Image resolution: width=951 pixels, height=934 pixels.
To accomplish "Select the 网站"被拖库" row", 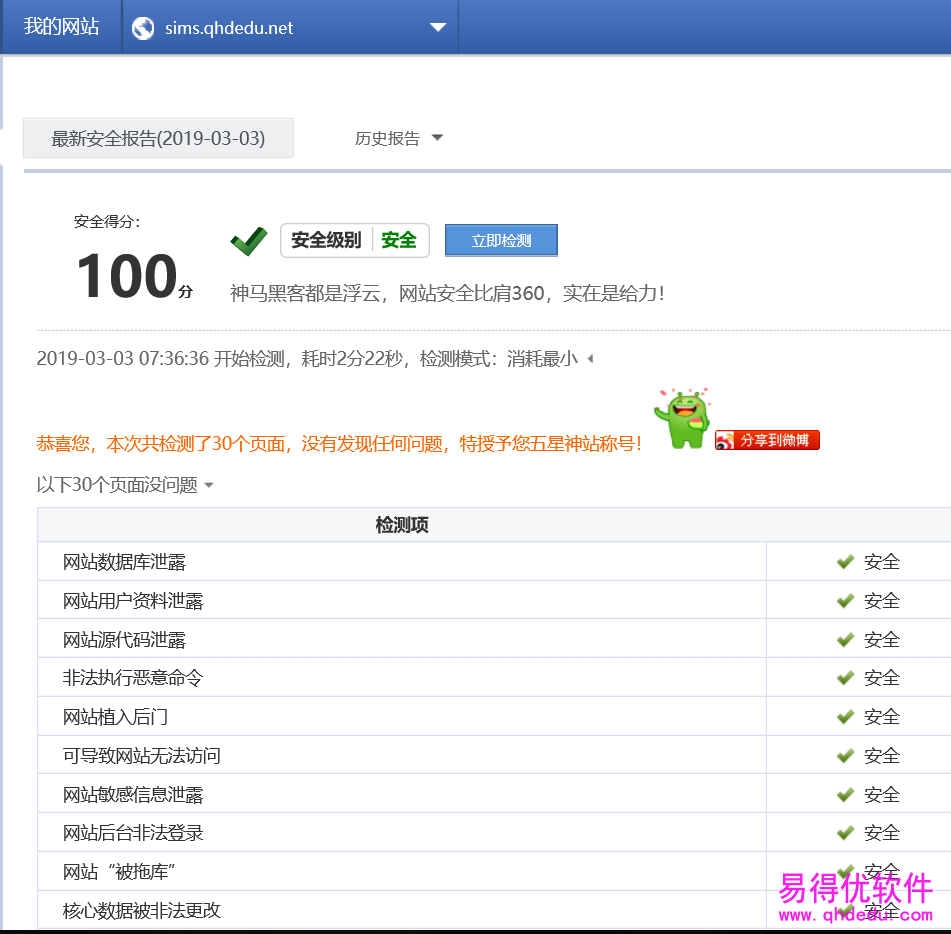I will [494, 872].
